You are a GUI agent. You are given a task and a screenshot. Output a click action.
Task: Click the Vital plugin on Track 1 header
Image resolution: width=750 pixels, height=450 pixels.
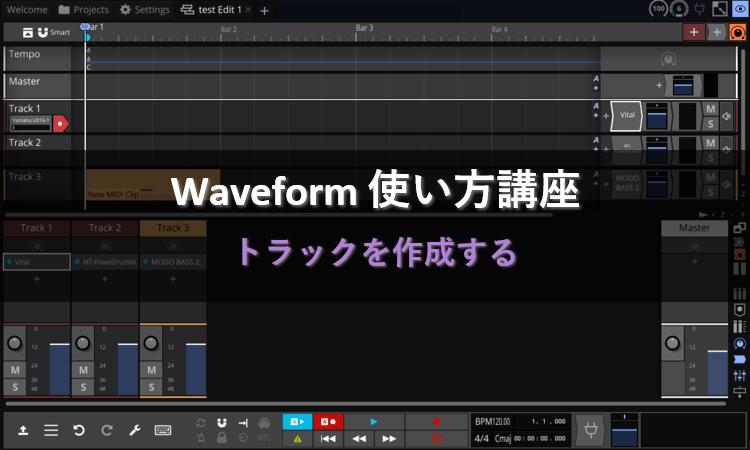[x=627, y=116]
